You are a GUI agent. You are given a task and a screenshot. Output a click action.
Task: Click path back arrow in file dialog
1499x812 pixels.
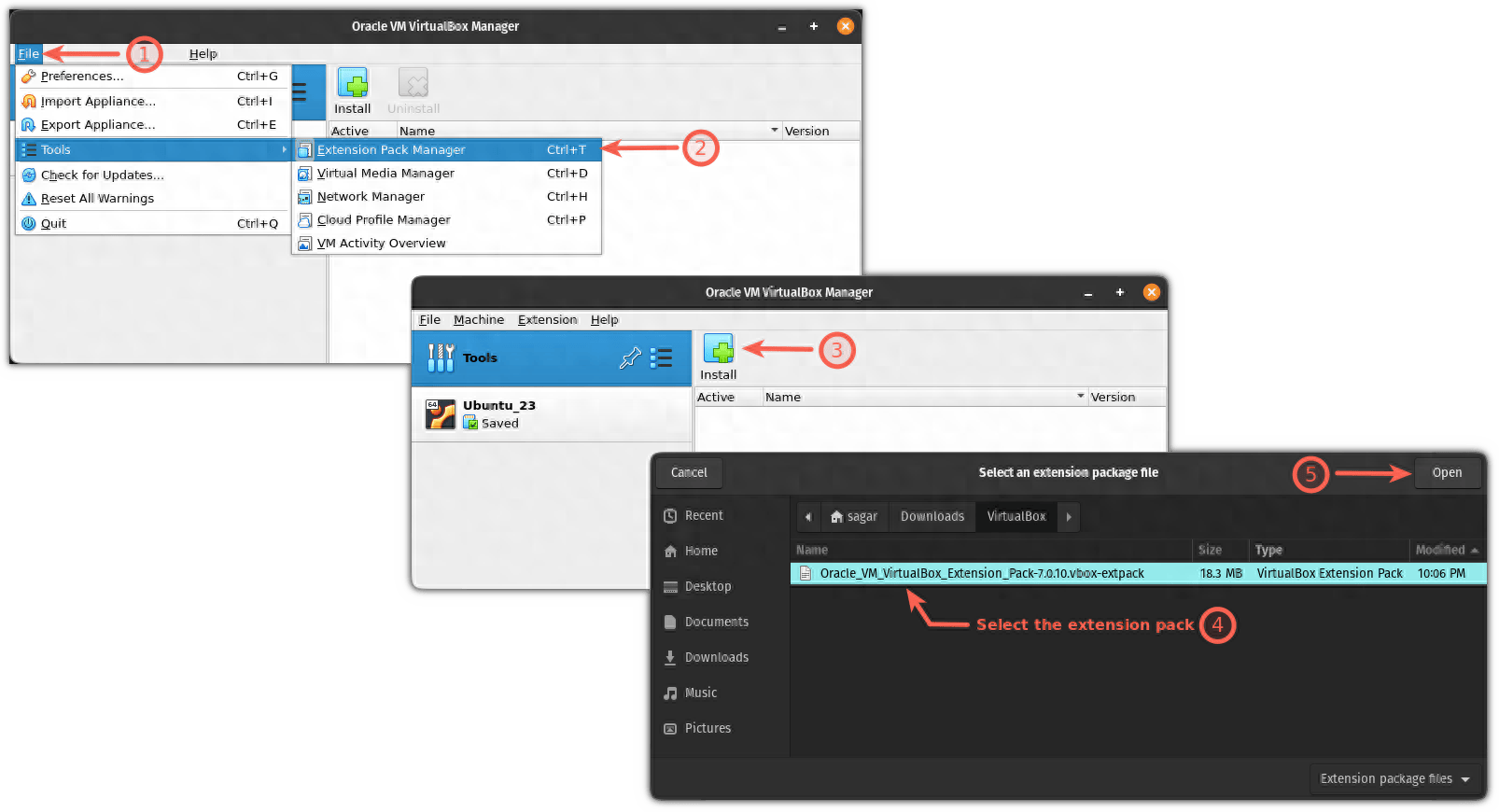(x=808, y=517)
